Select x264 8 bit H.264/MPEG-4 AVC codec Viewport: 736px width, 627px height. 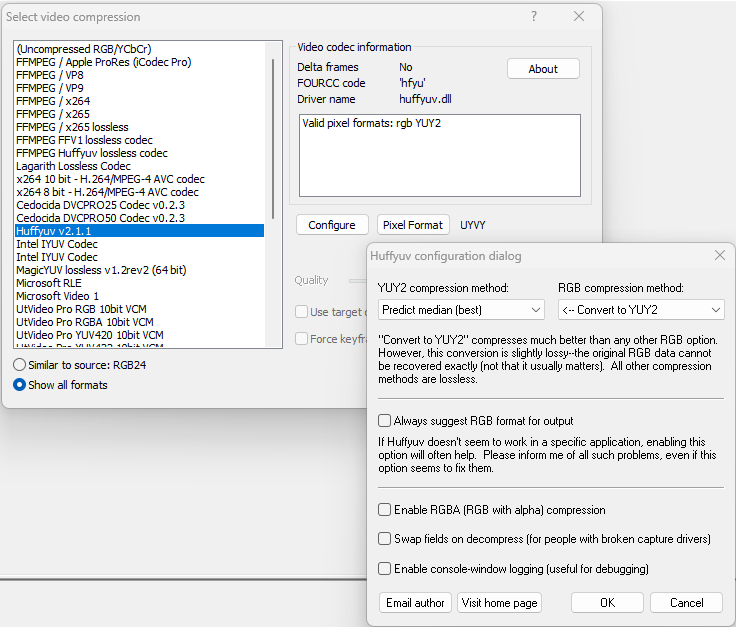139,192
